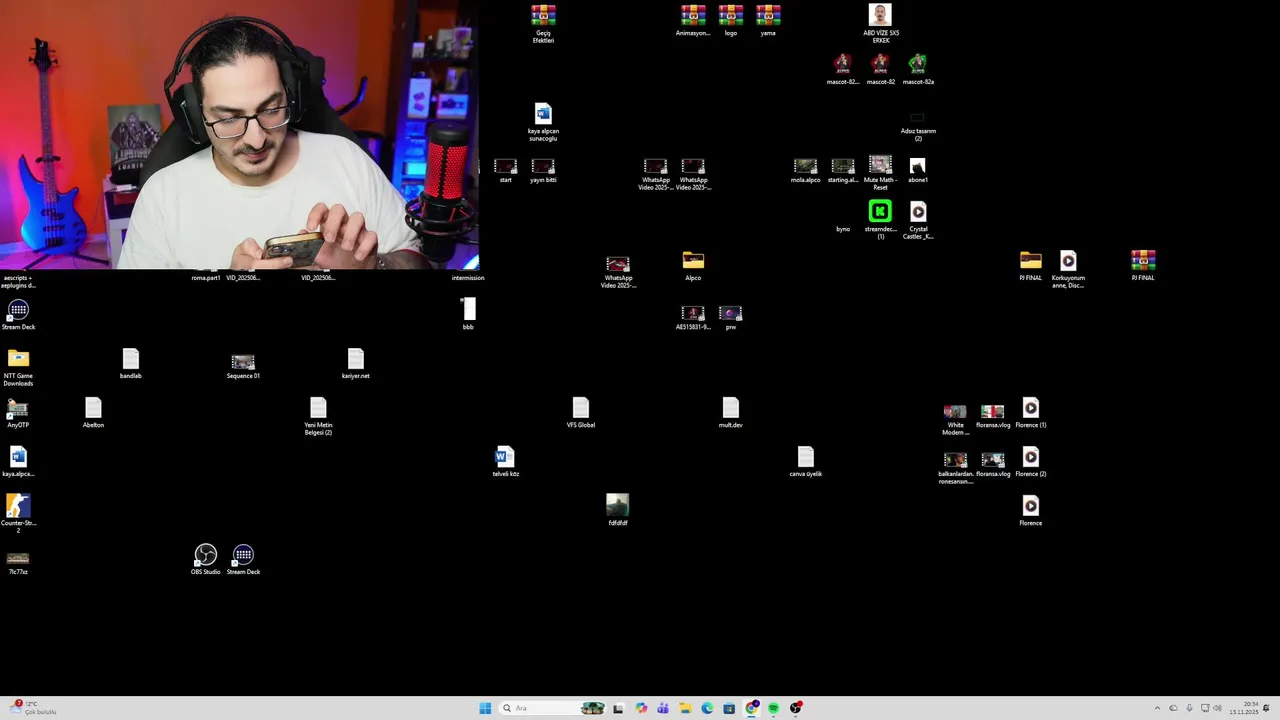Select the prw video file

[x=731, y=313]
